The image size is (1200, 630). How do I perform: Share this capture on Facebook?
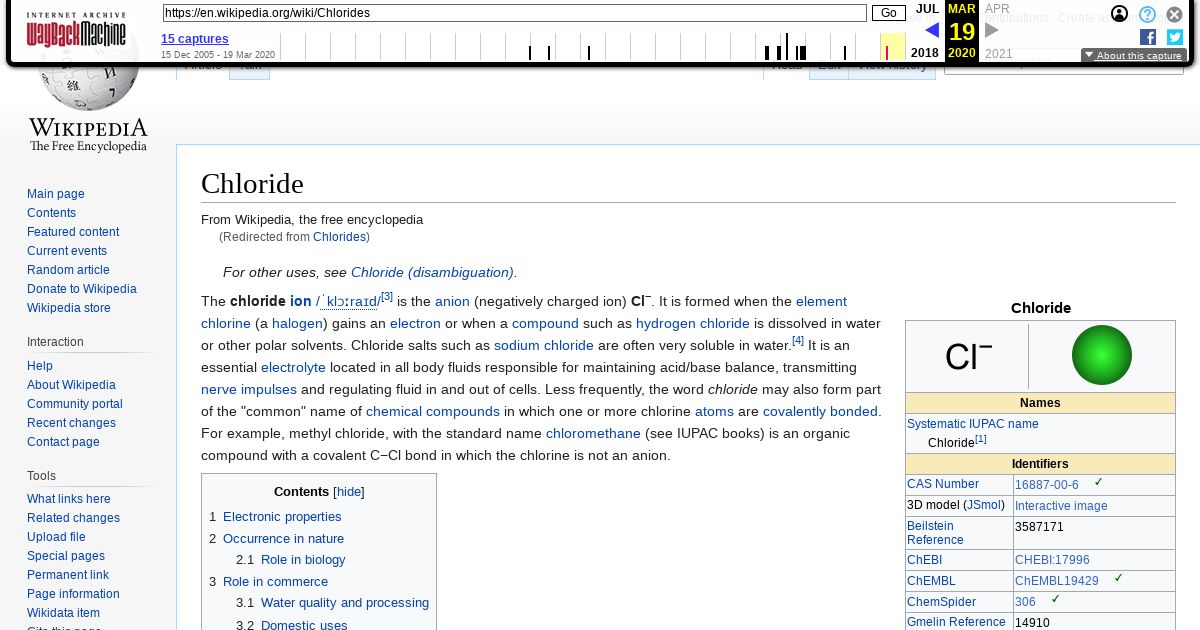(x=1148, y=37)
